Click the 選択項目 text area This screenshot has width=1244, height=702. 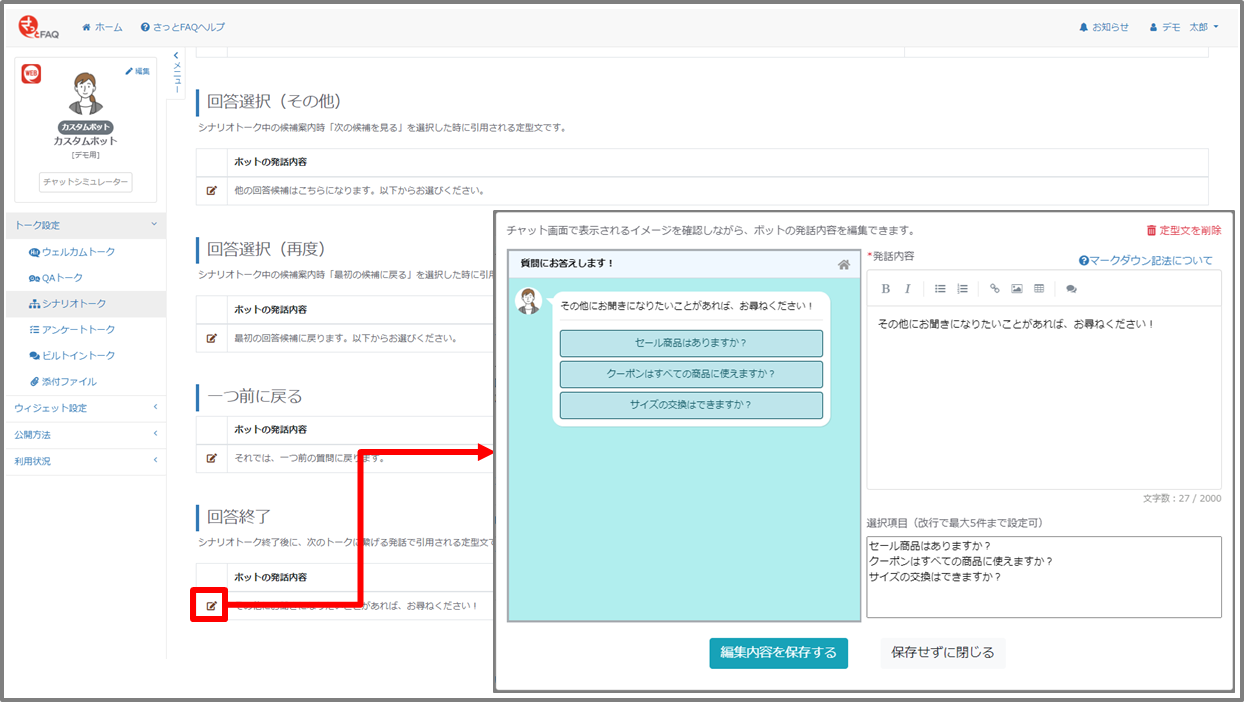pos(1043,577)
